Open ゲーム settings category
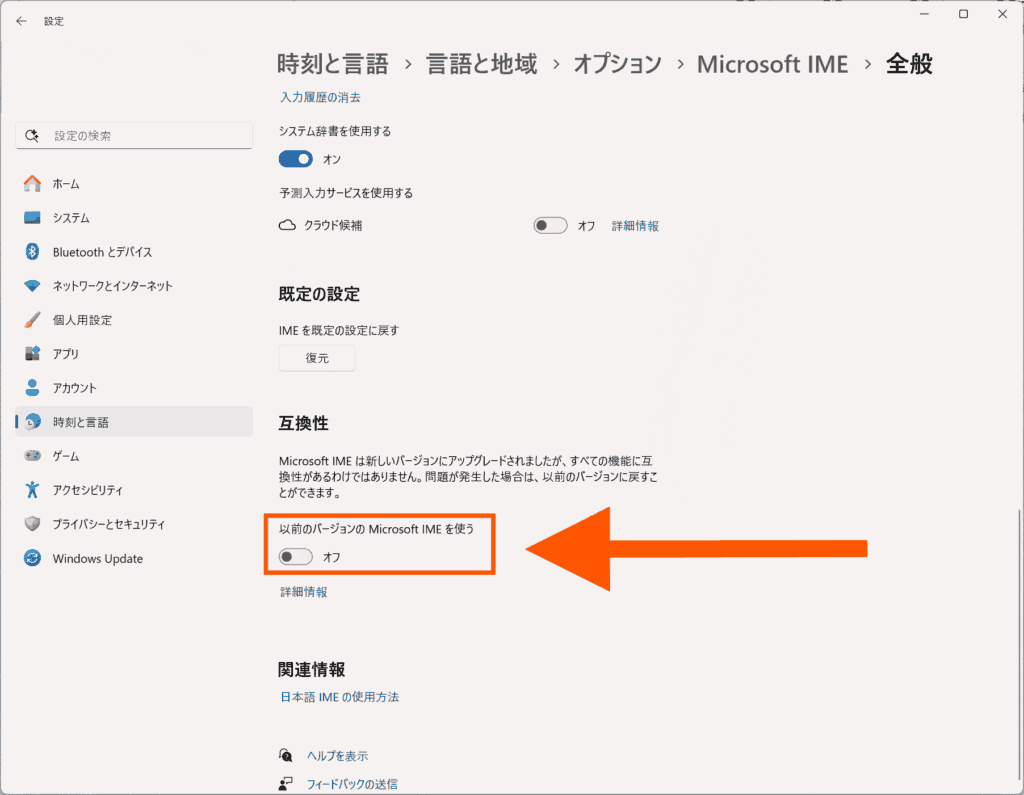Viewport: 1024px width, 795px height. (x=134, y=455)
